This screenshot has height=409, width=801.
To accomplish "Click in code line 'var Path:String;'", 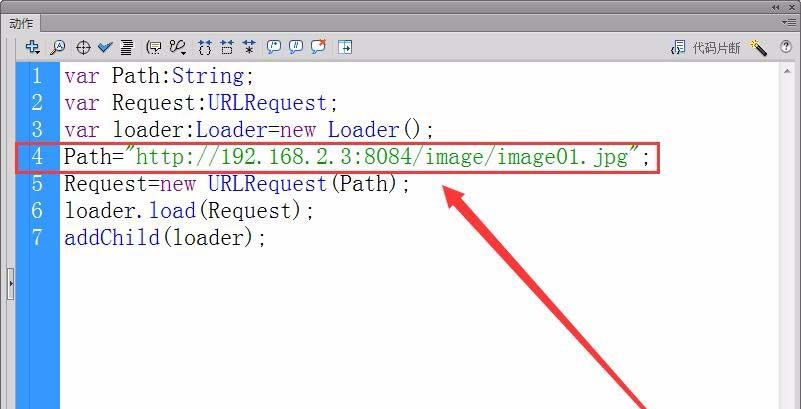I will pyautogui.click(x=159, y=76).
